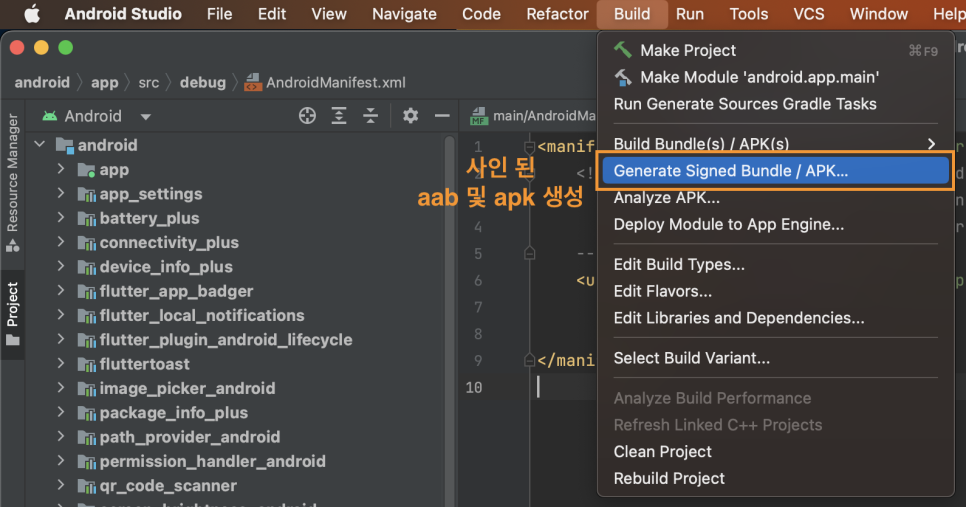
Task: Expand the device_info_plus tree node
Action: click(60, 266)
